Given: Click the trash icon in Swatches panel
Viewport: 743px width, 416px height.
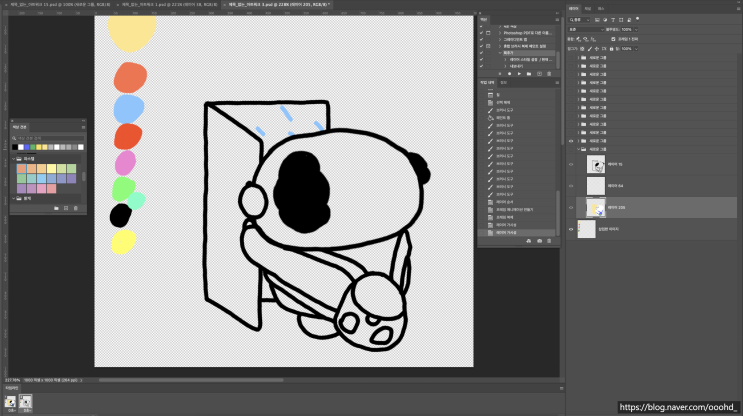Looking at the screenshot, I should (x=75, y=208).
